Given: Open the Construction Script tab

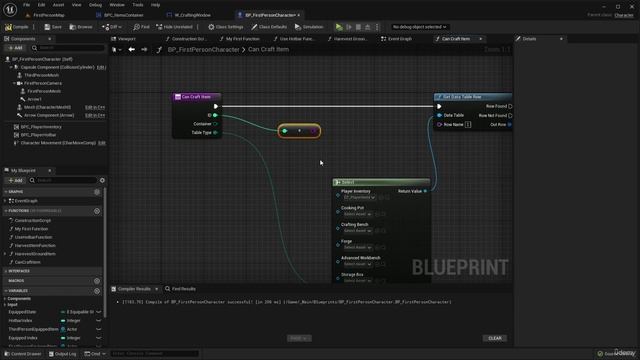Looking at the screenshot, I should 188,39.
